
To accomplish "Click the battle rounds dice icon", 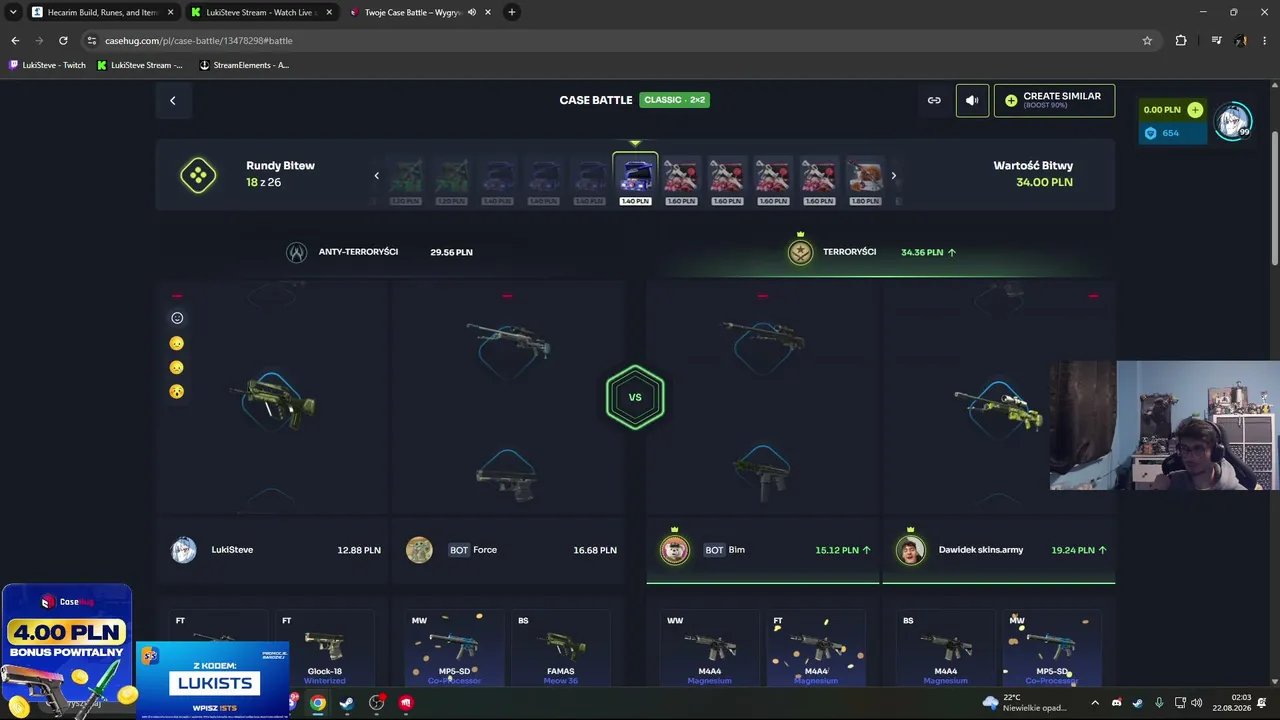I will pyautogui.click(x=198, y=176).
